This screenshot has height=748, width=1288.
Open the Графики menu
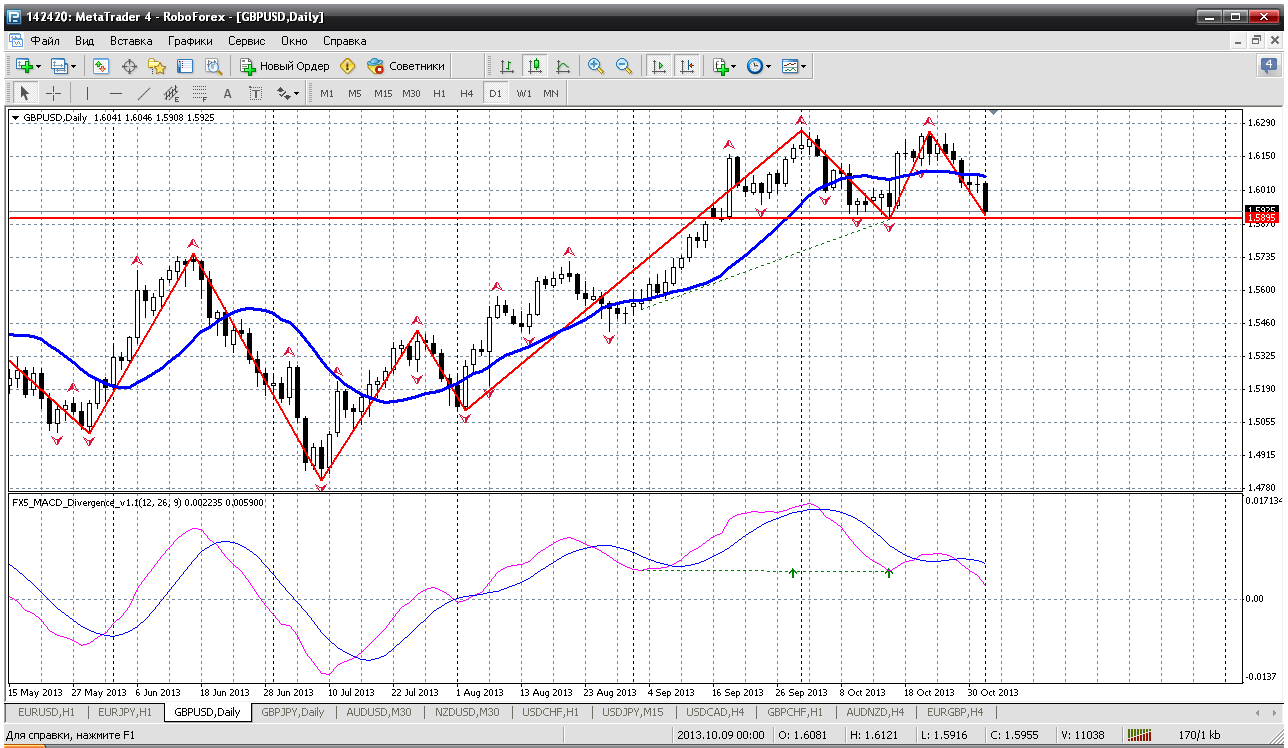click(190, 41)
